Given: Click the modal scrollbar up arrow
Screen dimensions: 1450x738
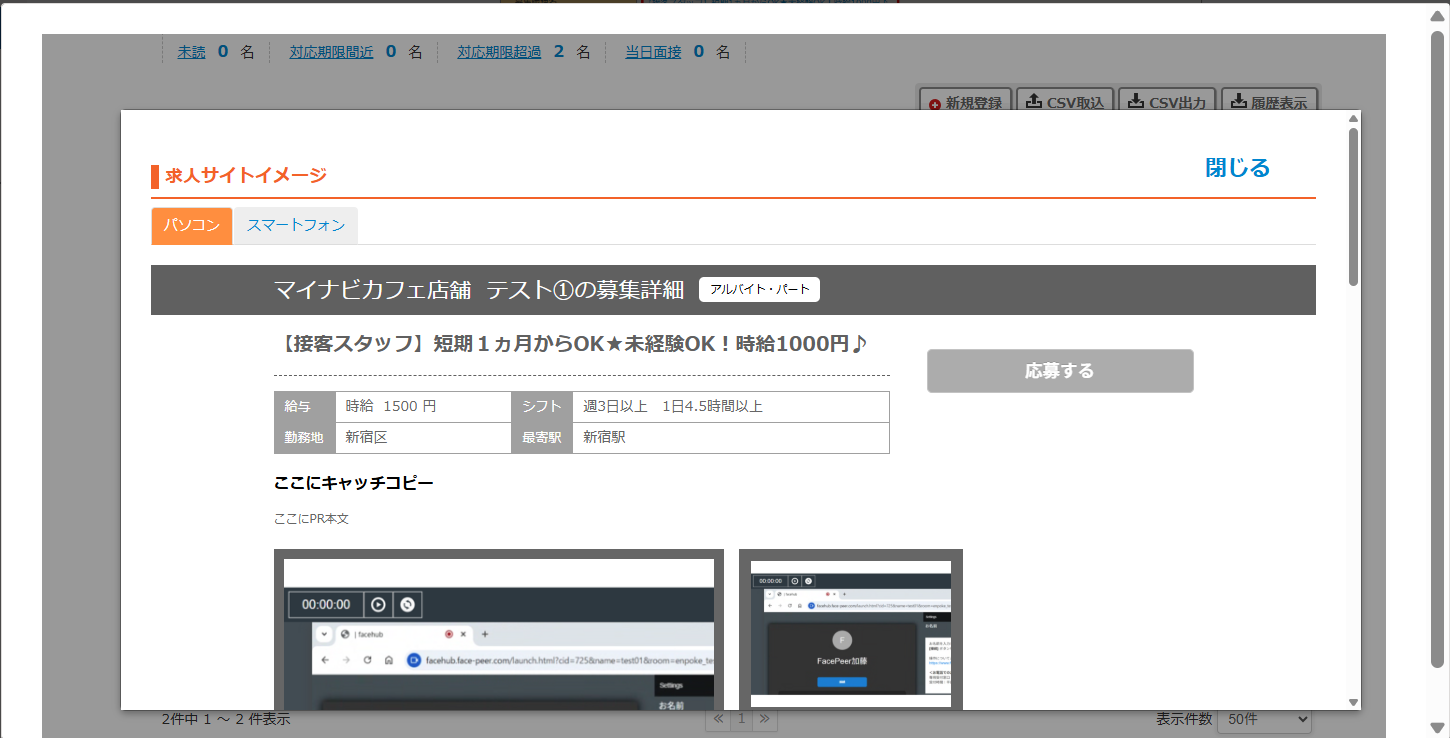Looking at the screenshot, I should (x=1353, y=118).
